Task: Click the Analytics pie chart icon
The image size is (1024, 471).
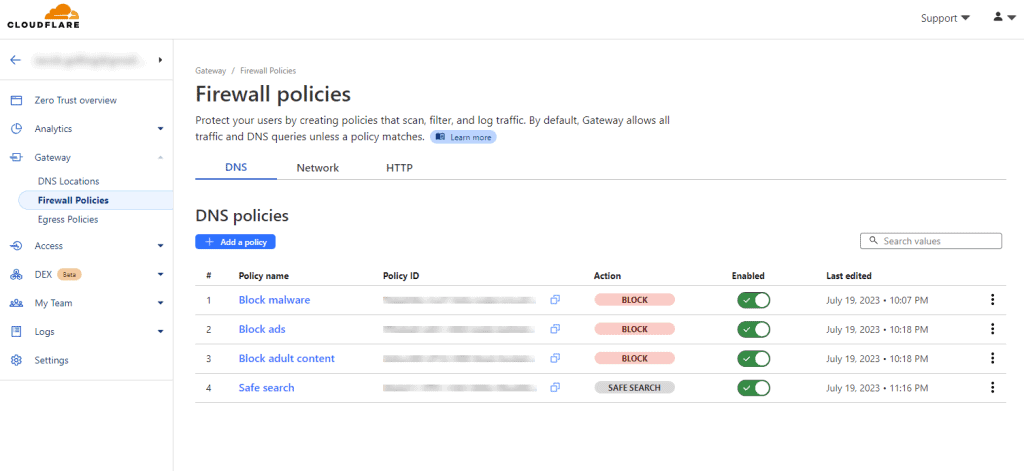Action: [x=17, y=129]
